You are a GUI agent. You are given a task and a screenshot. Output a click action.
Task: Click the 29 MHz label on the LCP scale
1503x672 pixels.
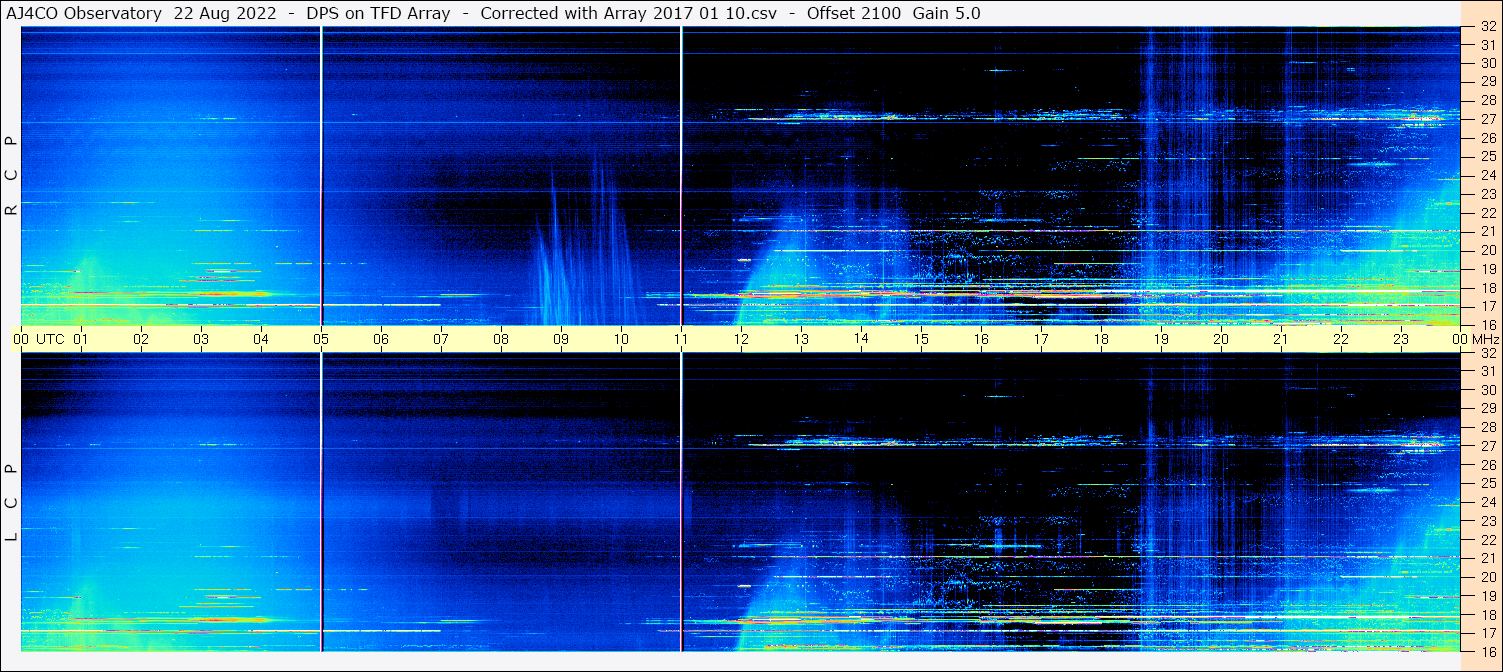pos(1487,409)
